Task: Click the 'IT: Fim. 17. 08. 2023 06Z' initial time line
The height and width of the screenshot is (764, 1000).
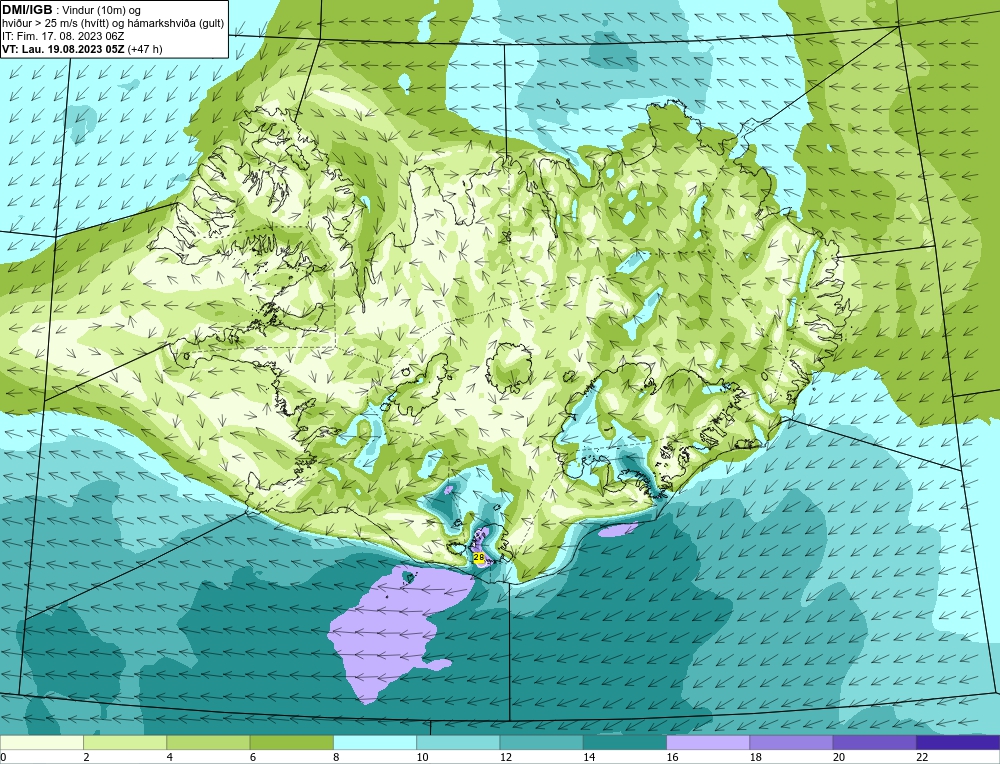Action: coord(63,36)
